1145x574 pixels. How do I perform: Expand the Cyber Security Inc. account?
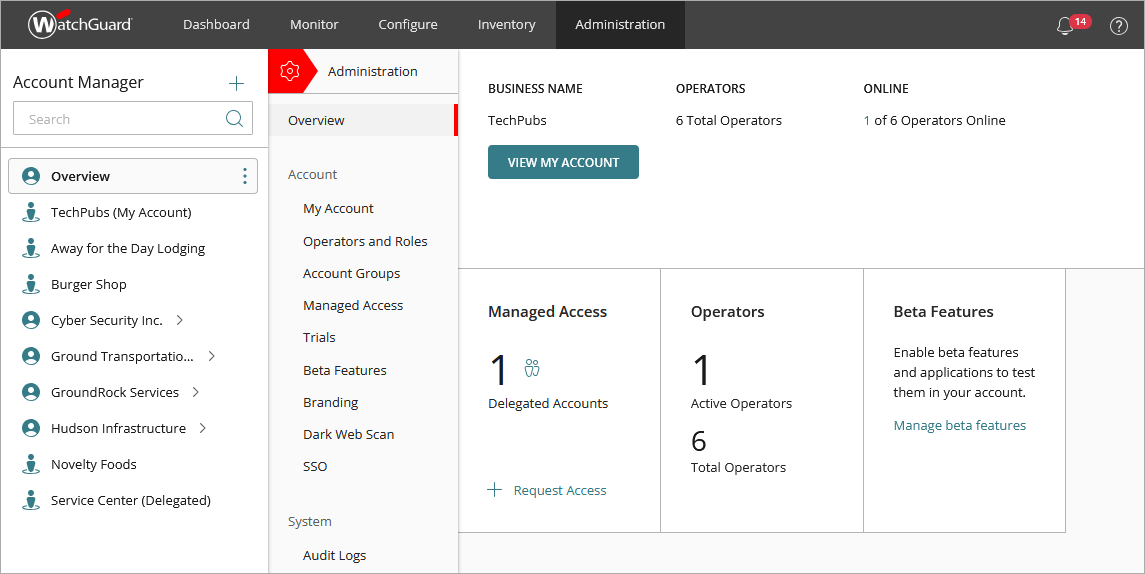[180, 320]
